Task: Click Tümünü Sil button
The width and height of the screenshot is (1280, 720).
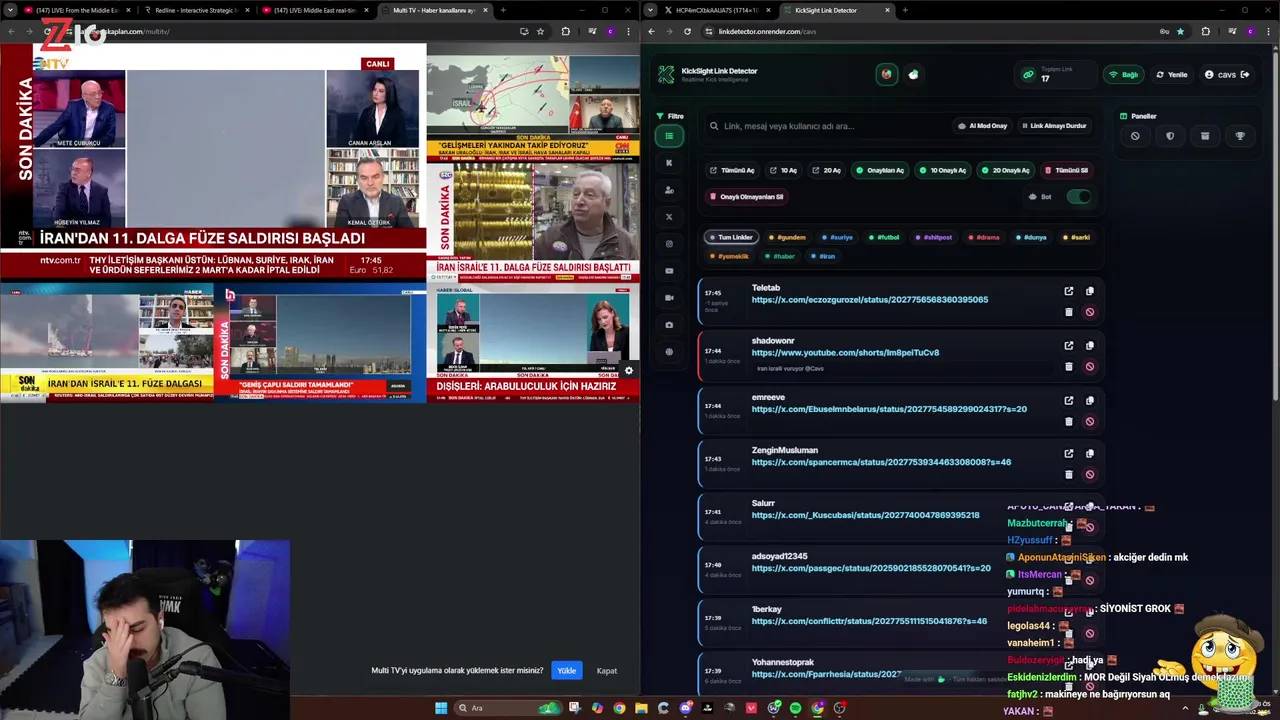Action: [1067, 170]
